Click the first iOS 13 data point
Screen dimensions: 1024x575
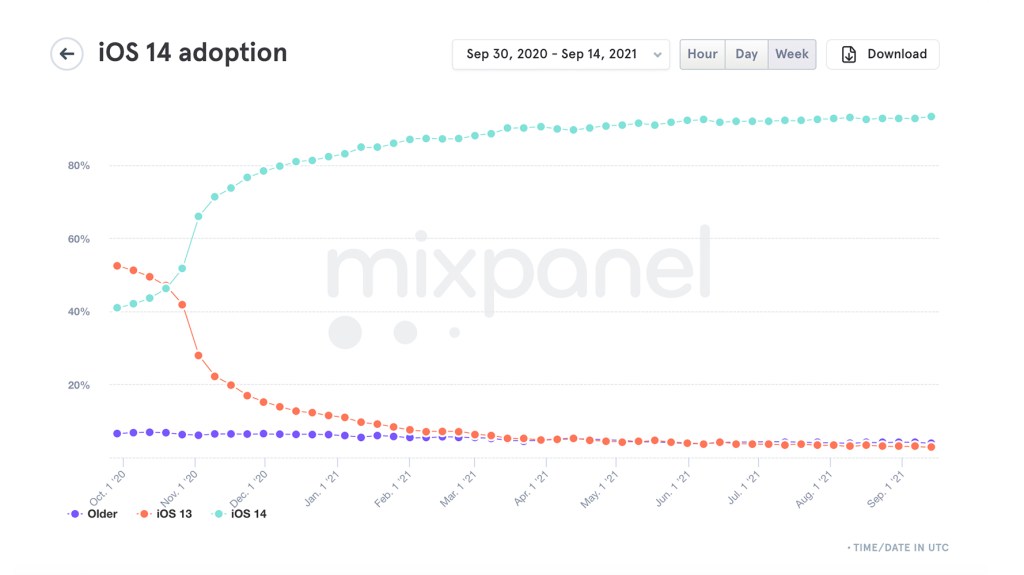(x=117, y=266)
